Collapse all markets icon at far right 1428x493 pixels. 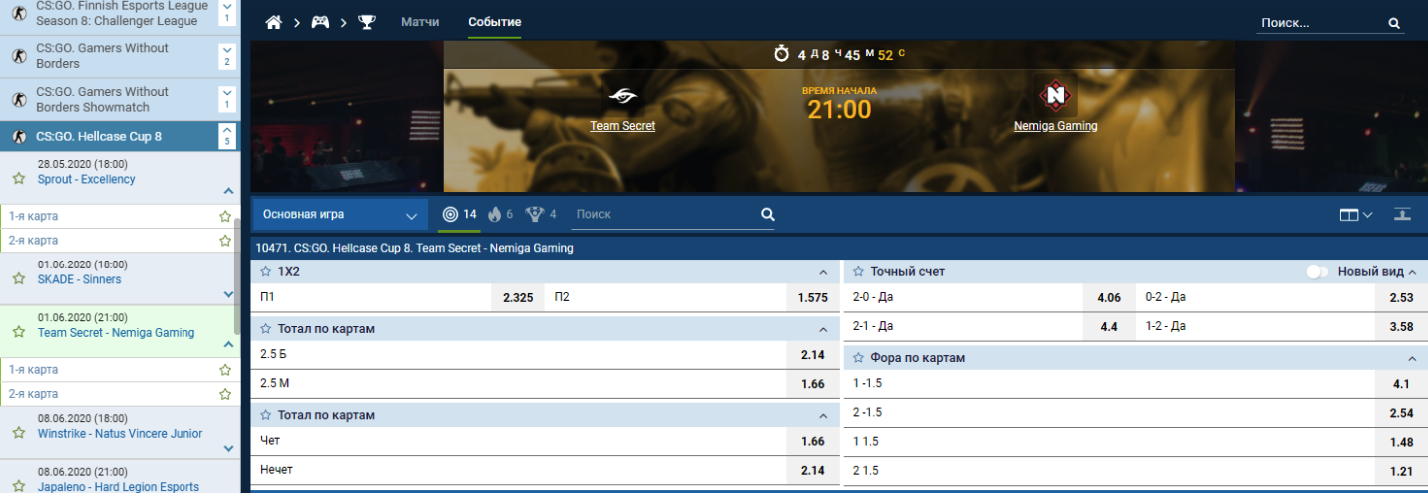pos(1402,214)
